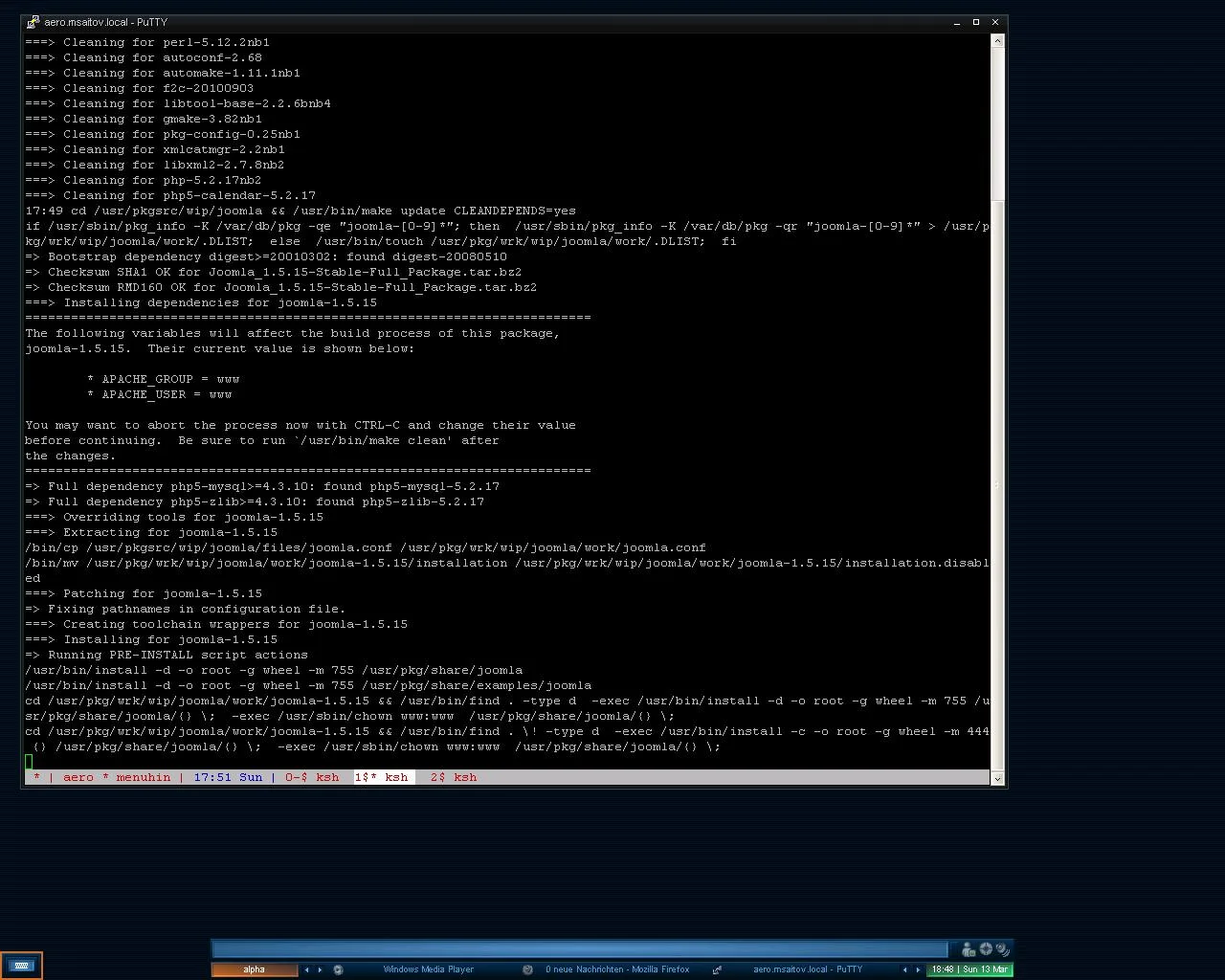This screenshot has width=1225, height=980.
Task: Click 'Checksum RMD160 OK' line
Action: tap(281, 287)
